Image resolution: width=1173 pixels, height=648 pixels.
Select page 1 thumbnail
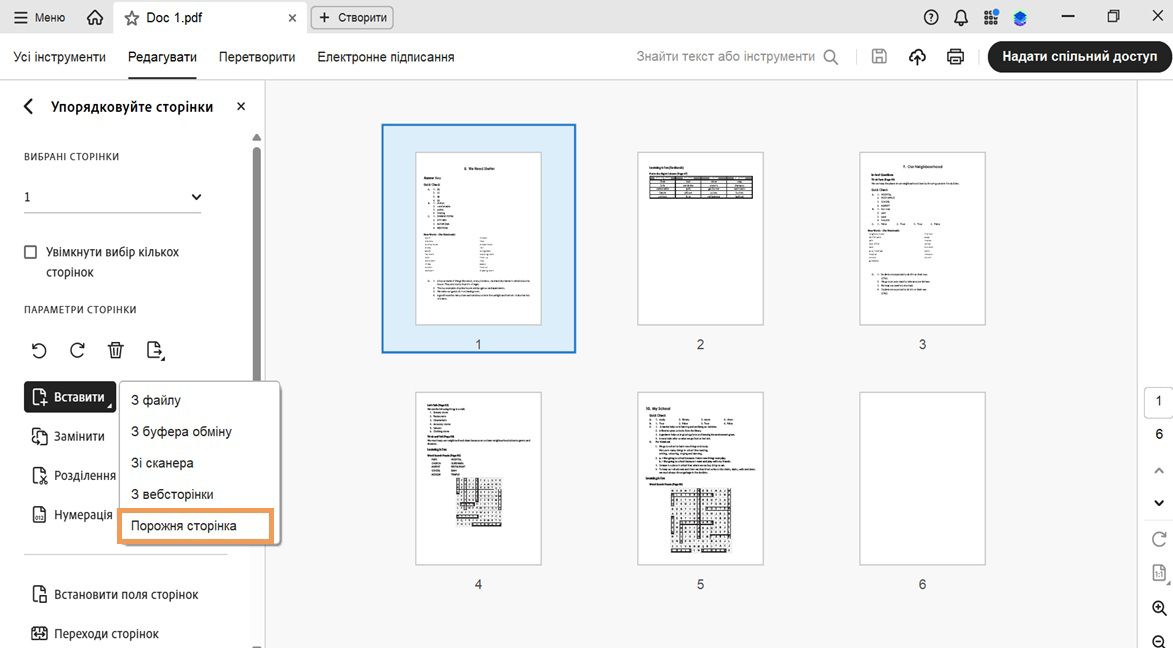478,239
